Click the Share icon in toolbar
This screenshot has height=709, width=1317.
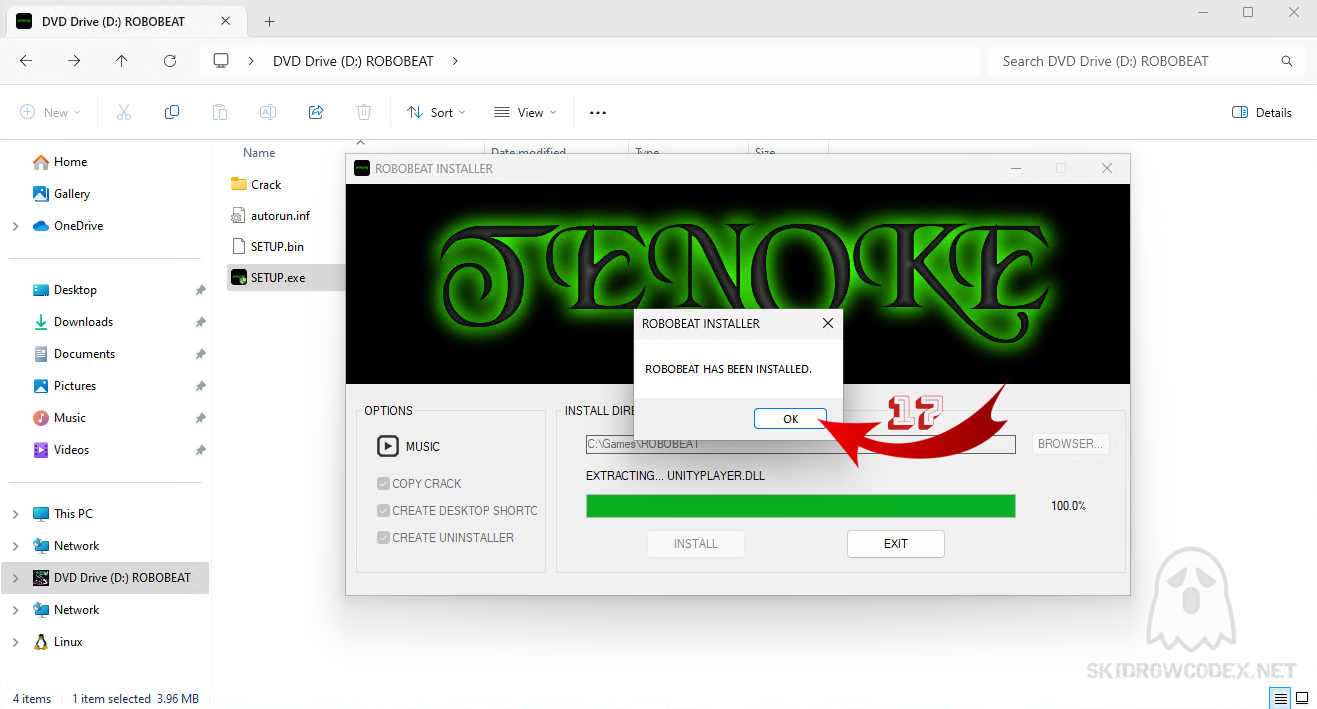click(x=316, y=113)
